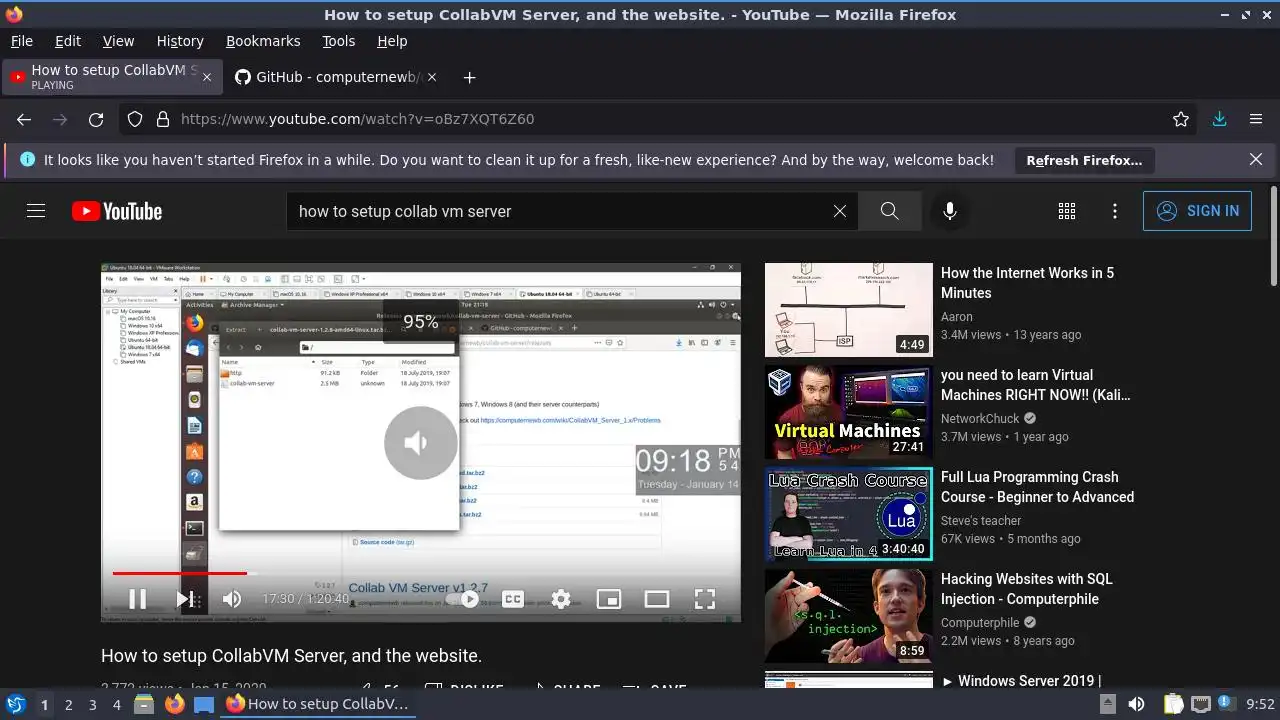1280x720 pixels.
Task: Open 'Hacking Websites with SQL Injection' title
Action: pos(1027,589)
